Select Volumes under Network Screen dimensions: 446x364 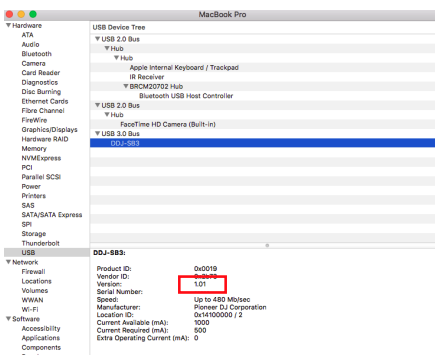(x=35, y=291)
